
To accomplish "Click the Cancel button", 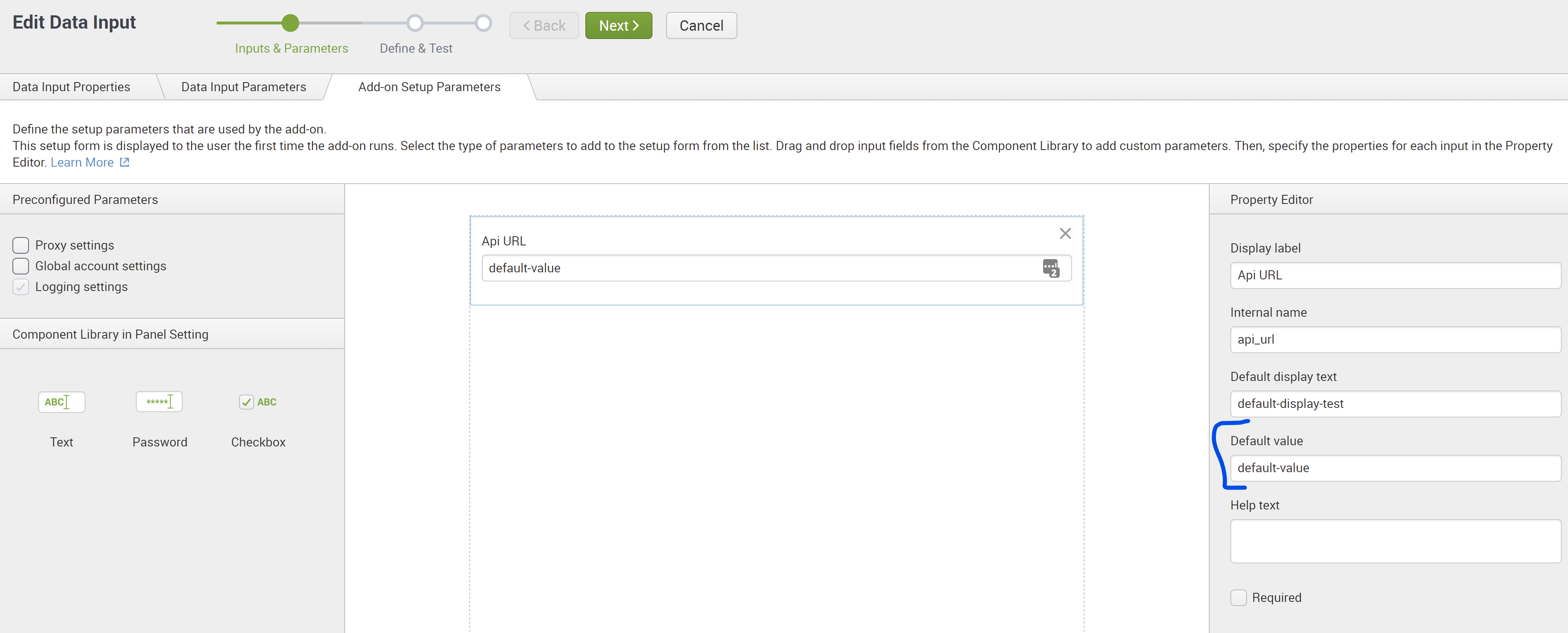I will (701, 25).
